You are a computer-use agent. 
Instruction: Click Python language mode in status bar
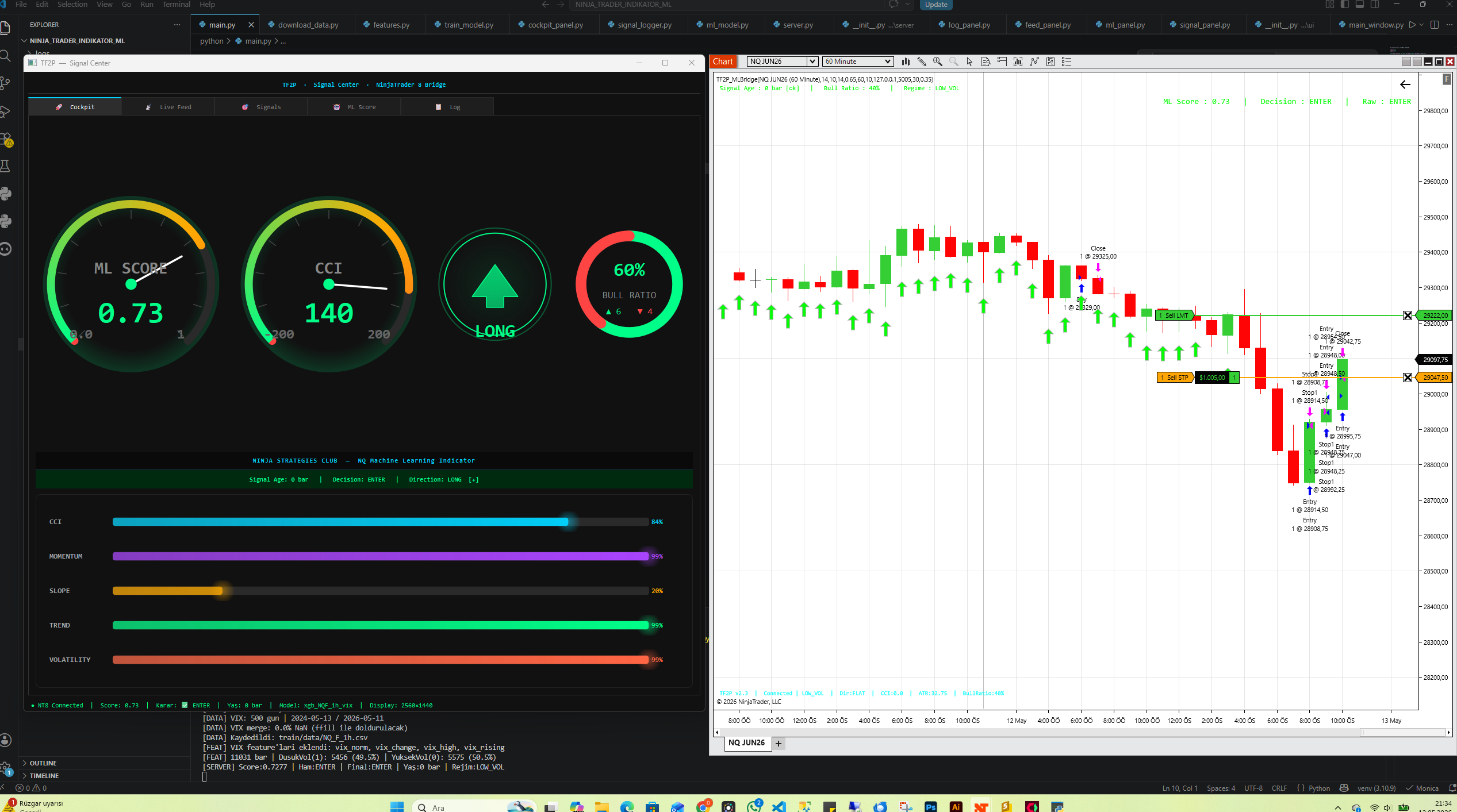pyautogui.click(x=1318, y=788)
